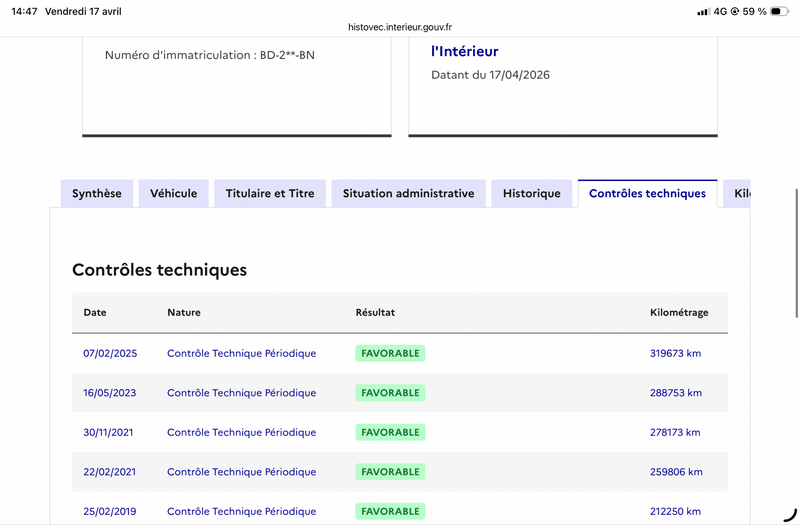Select the Situation administrative tab

[x=408, y=193]
